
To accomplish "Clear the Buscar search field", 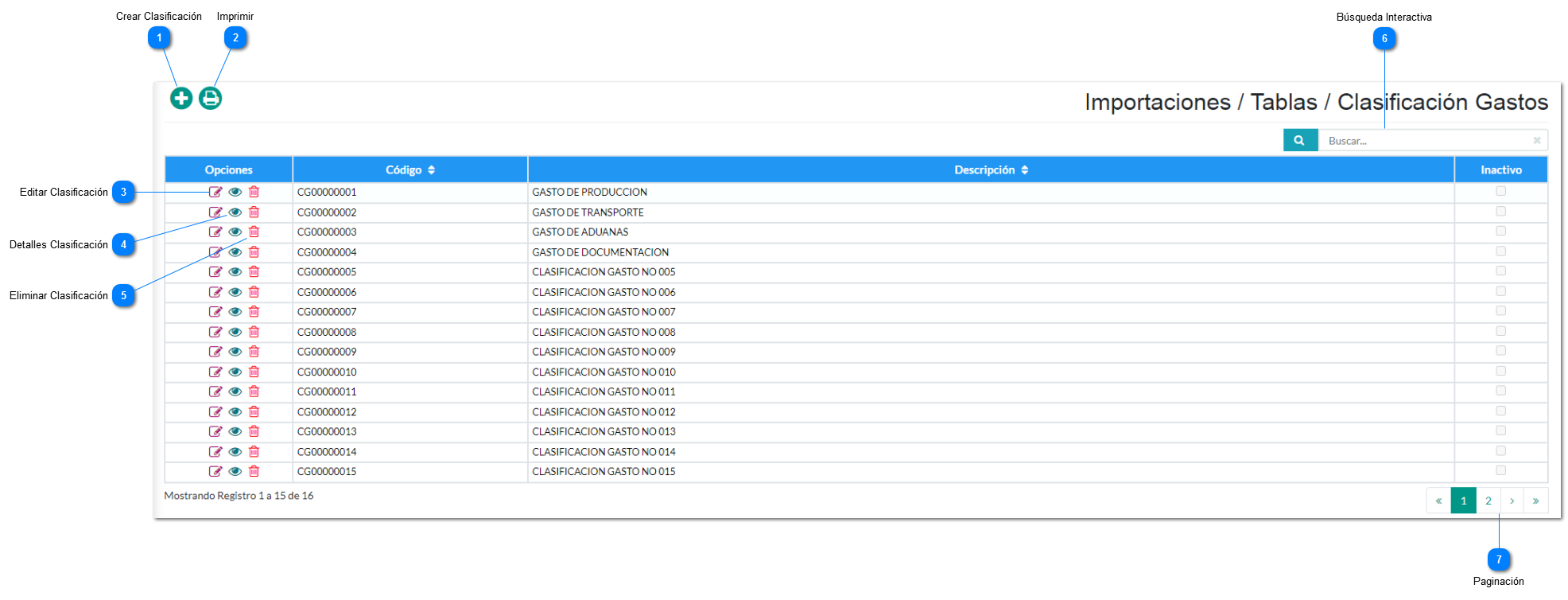I will 1537,140.
